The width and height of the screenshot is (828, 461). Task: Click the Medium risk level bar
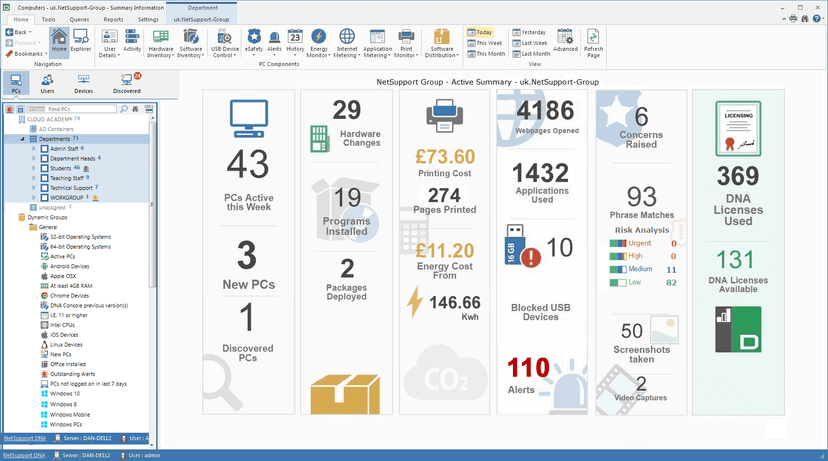coord(618,269)
